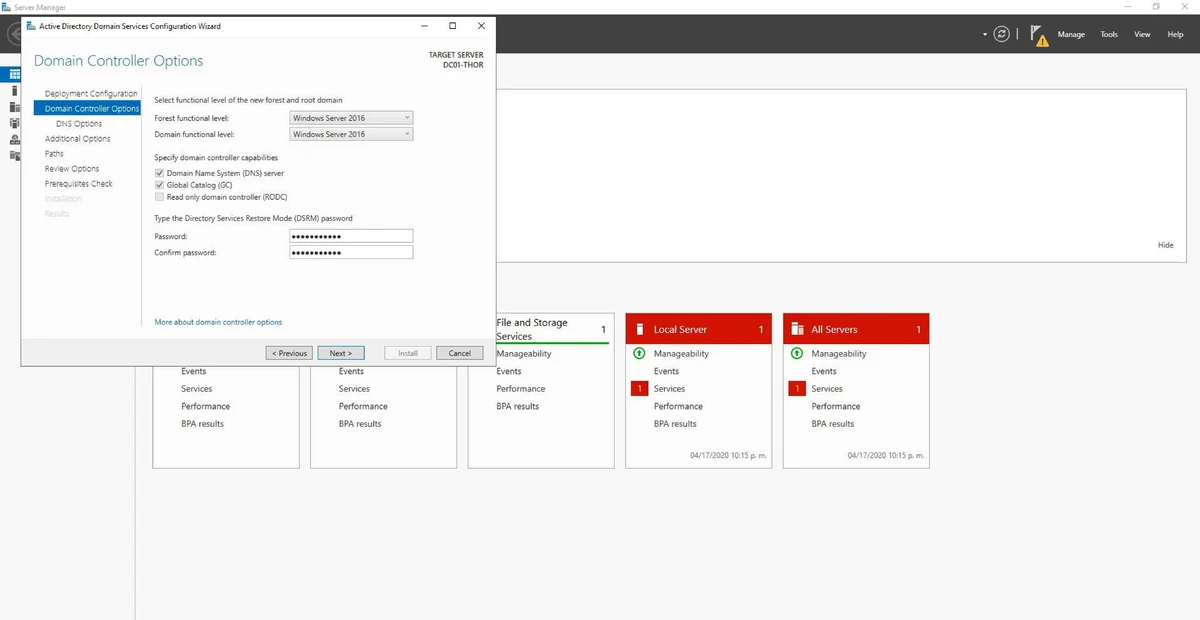1200x620 pixels.
Task: Click the Confirm password field
Action: point(351,252)
